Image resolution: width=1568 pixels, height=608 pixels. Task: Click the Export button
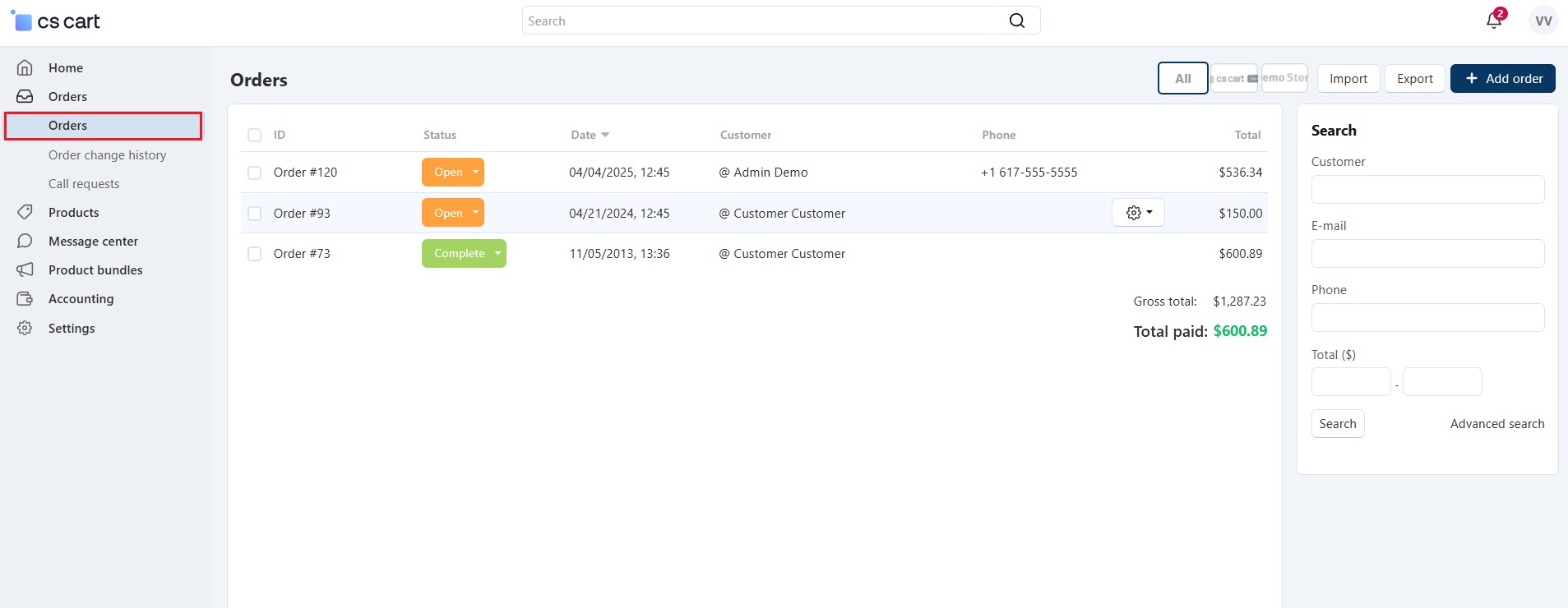point(1415,78)
